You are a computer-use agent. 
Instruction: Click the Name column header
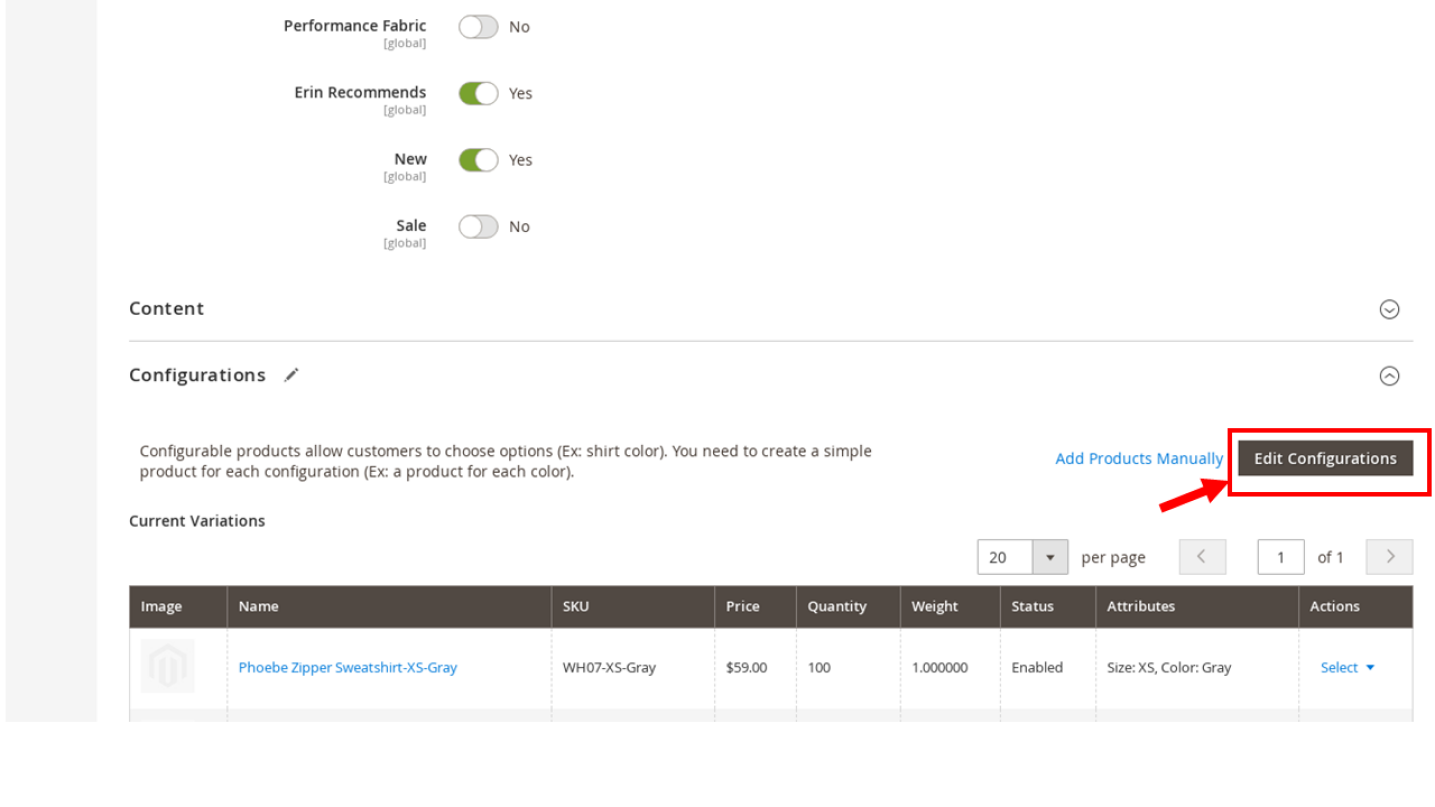[258, 606]
